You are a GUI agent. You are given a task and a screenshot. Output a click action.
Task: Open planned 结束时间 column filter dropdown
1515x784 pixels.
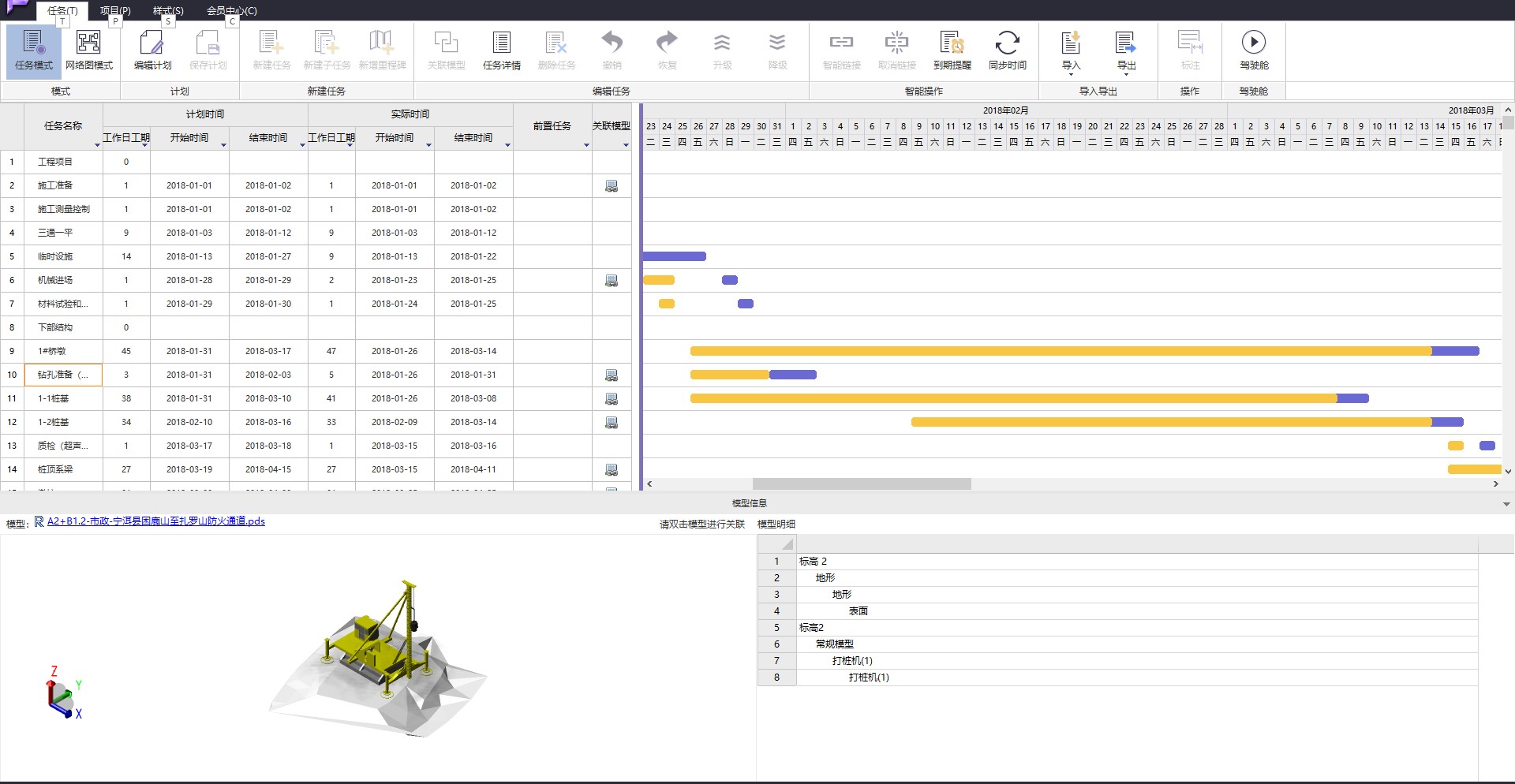point(302,145)
